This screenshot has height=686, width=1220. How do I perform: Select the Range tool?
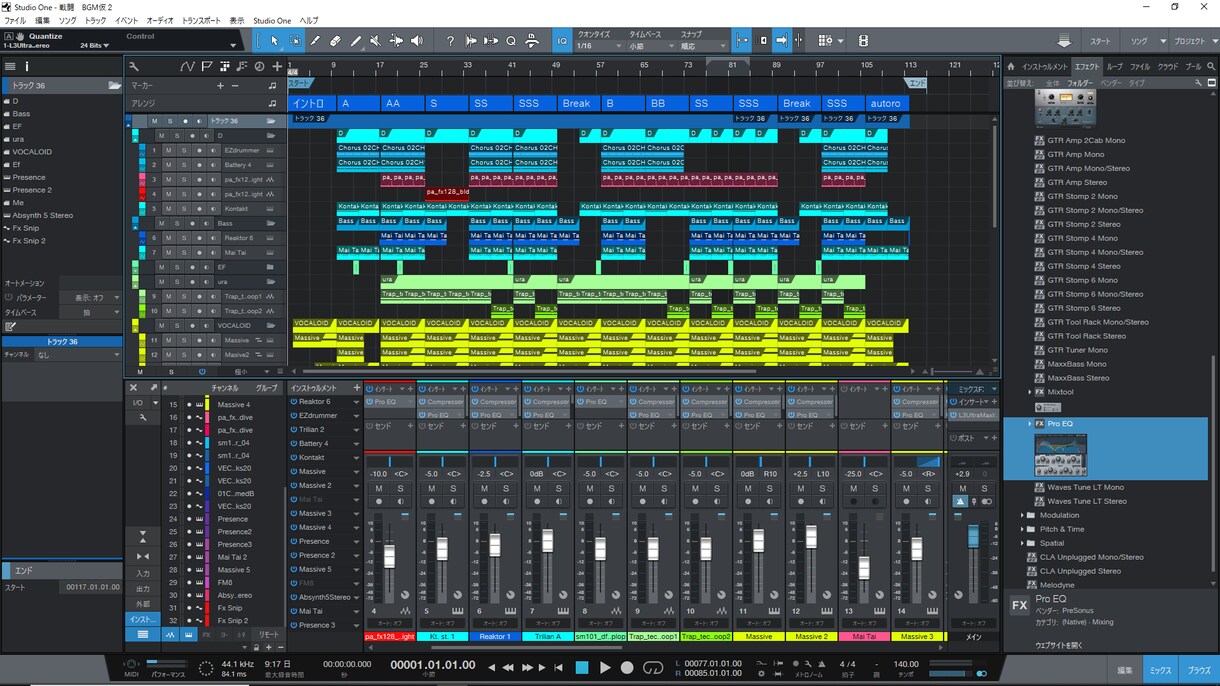pyautogui.click(x=295, y=41)
